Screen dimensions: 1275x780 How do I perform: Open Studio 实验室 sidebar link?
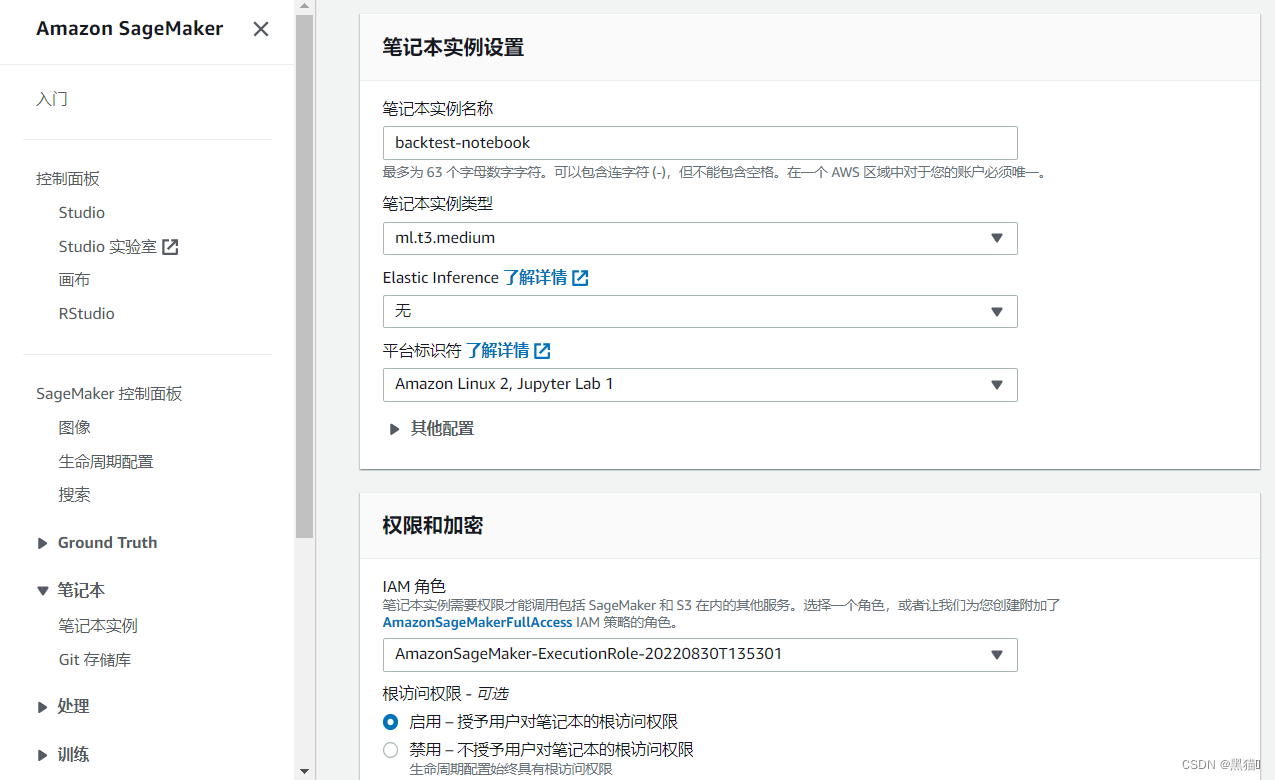pyautogui.click(x=108, y=246)
